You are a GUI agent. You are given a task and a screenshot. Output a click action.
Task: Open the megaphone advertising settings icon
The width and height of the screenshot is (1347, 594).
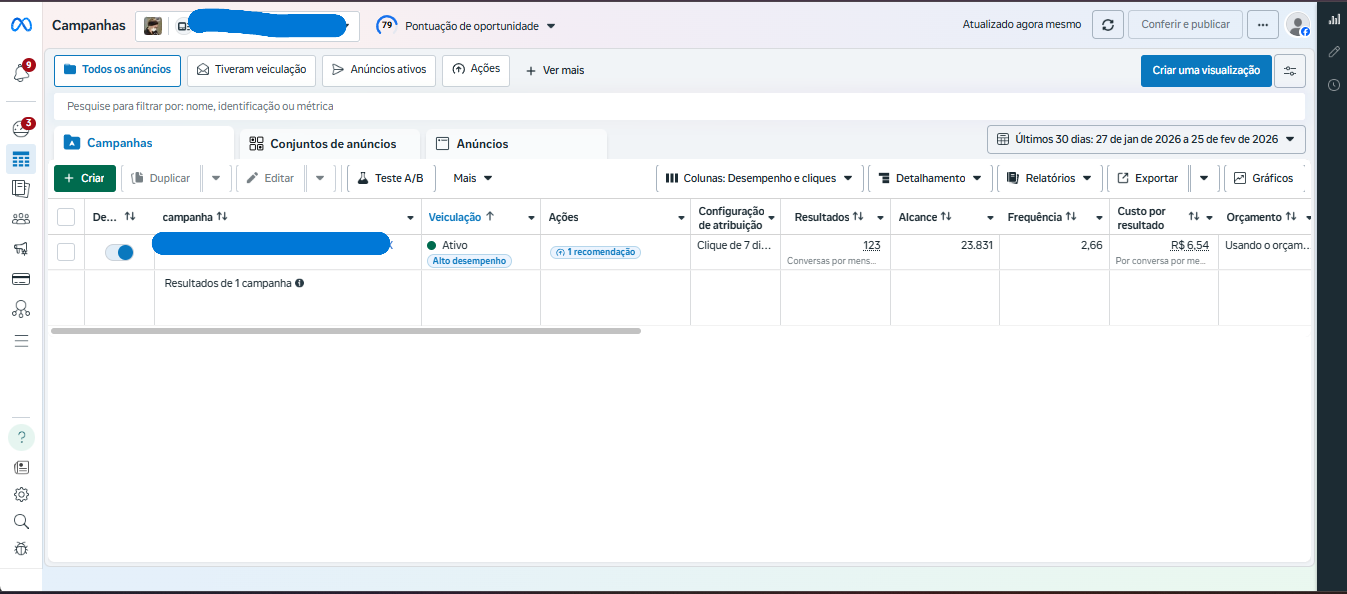(x=21, y=249)
